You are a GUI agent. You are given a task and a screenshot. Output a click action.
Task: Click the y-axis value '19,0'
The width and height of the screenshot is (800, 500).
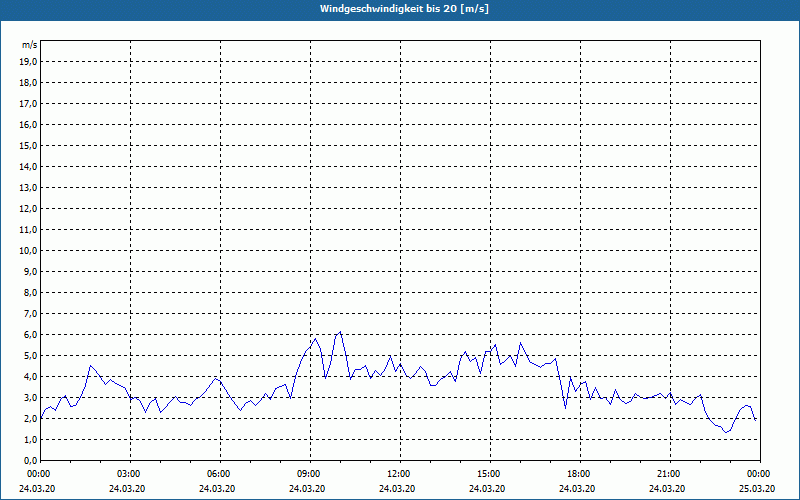pyautogui.click(x=28, y=62)
